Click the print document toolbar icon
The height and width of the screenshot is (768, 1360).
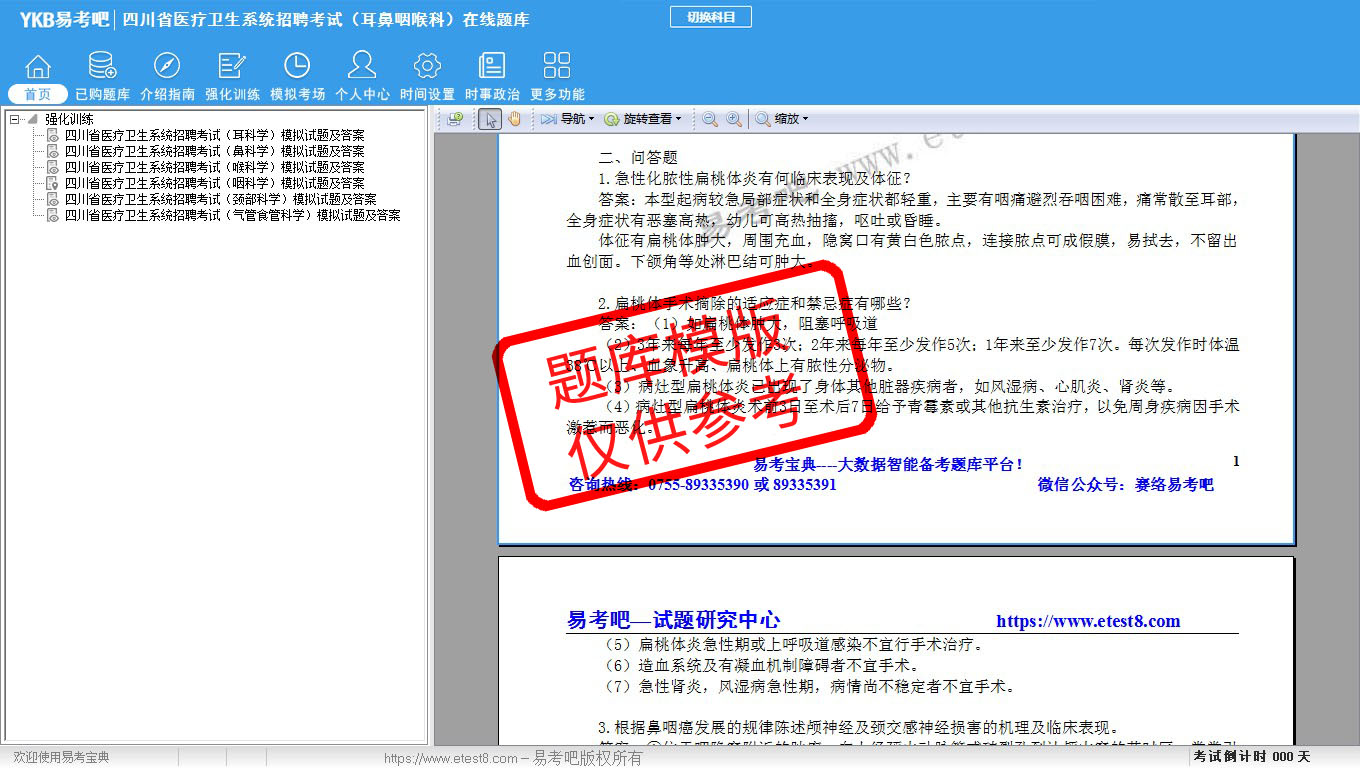click(x=455, y=119)
